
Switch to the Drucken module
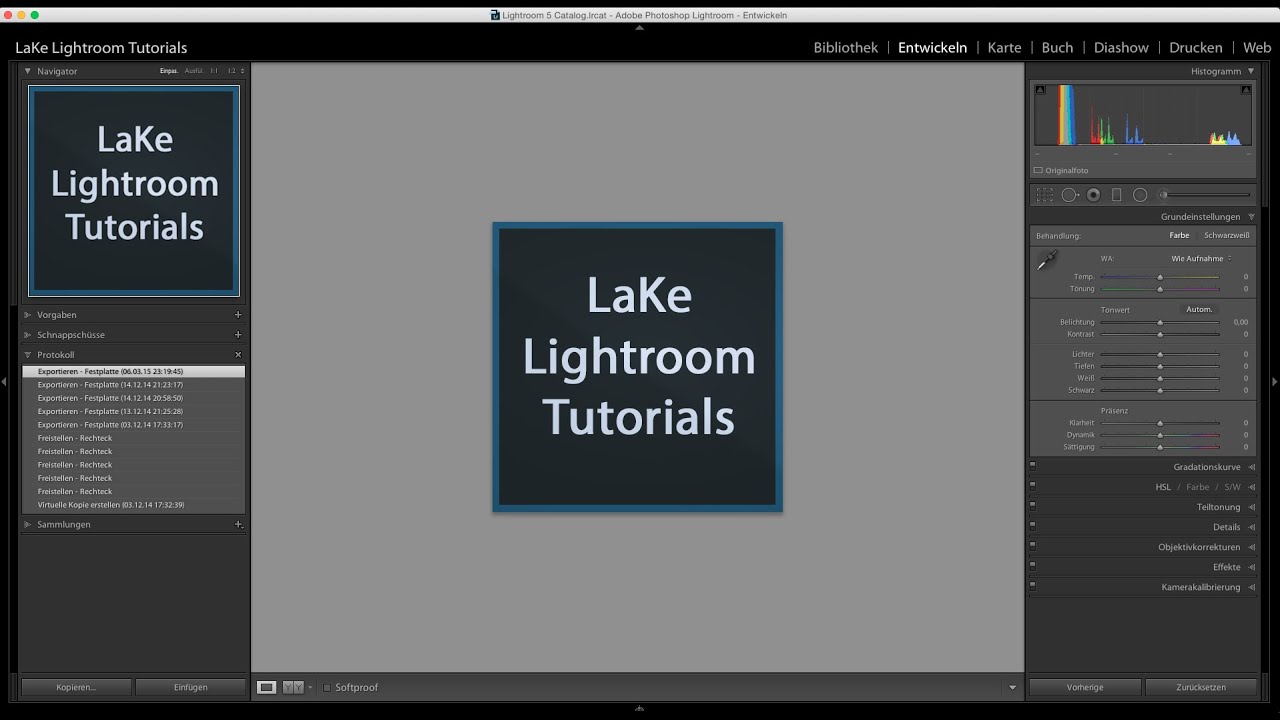click(1196, 47)
